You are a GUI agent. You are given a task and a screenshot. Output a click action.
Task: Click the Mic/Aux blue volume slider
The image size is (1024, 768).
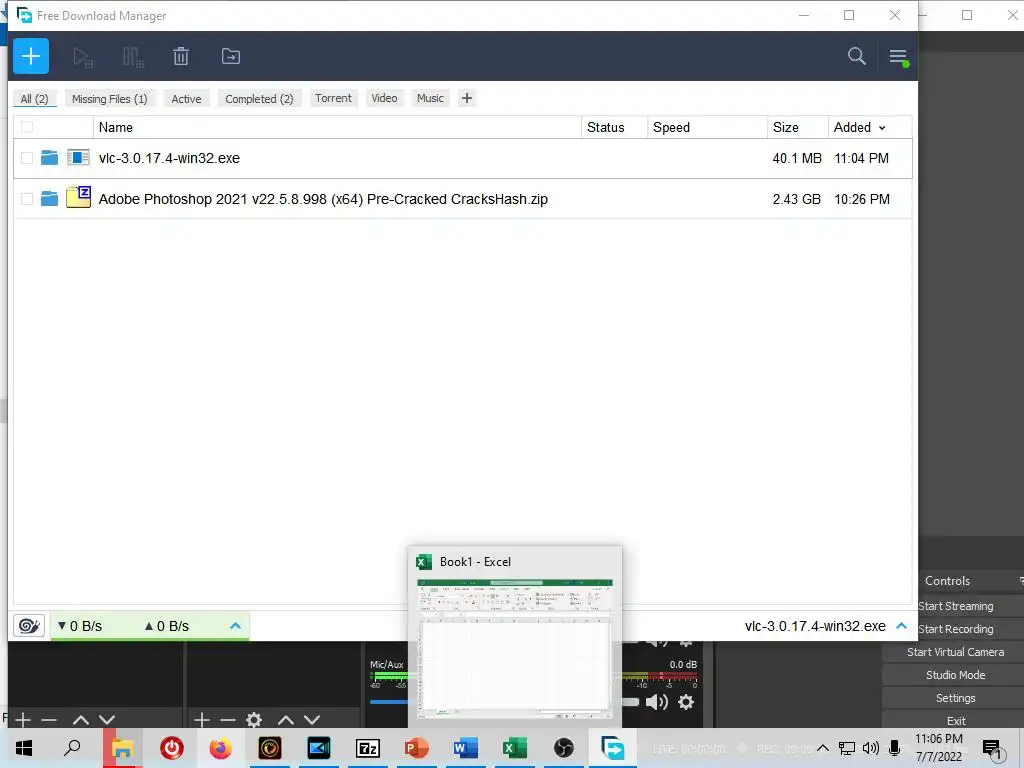(x=388, y=702)
